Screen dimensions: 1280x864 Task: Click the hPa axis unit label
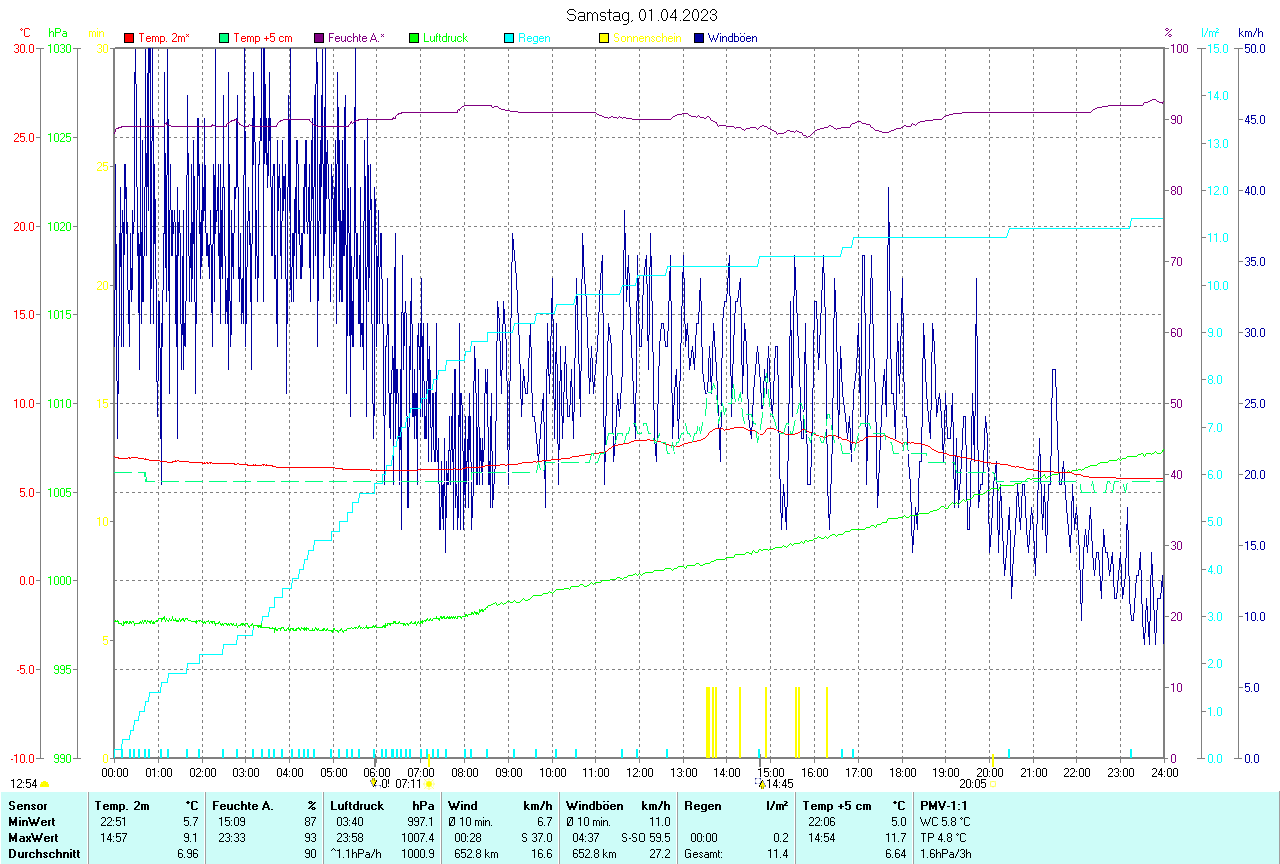pyautogui.click(x=57, y=33)
